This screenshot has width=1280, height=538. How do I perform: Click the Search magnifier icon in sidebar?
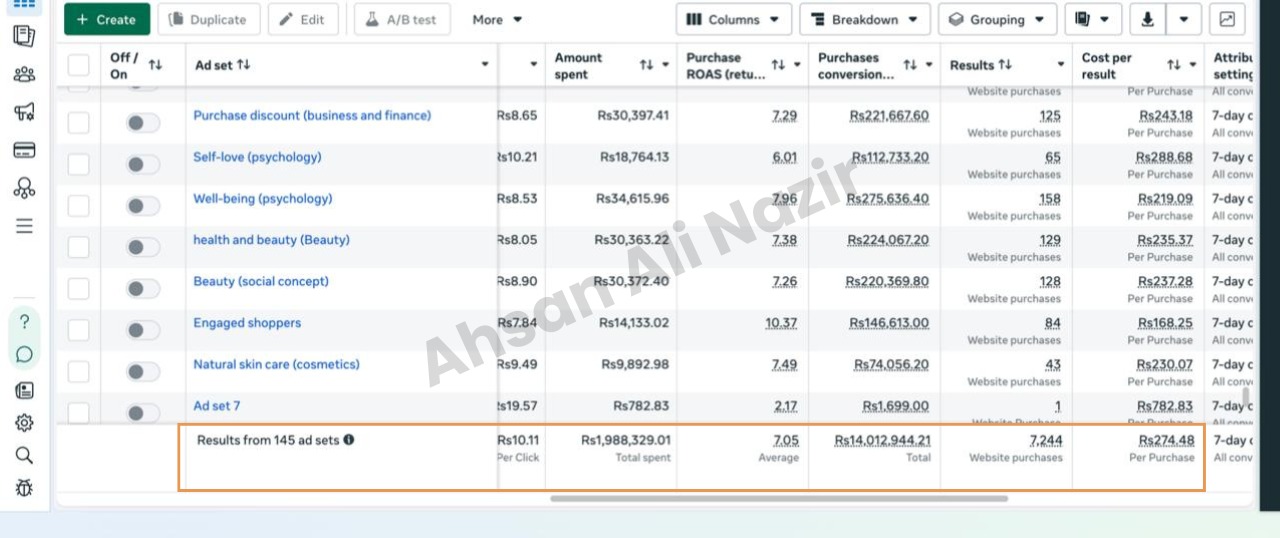(x=24, y=455)
